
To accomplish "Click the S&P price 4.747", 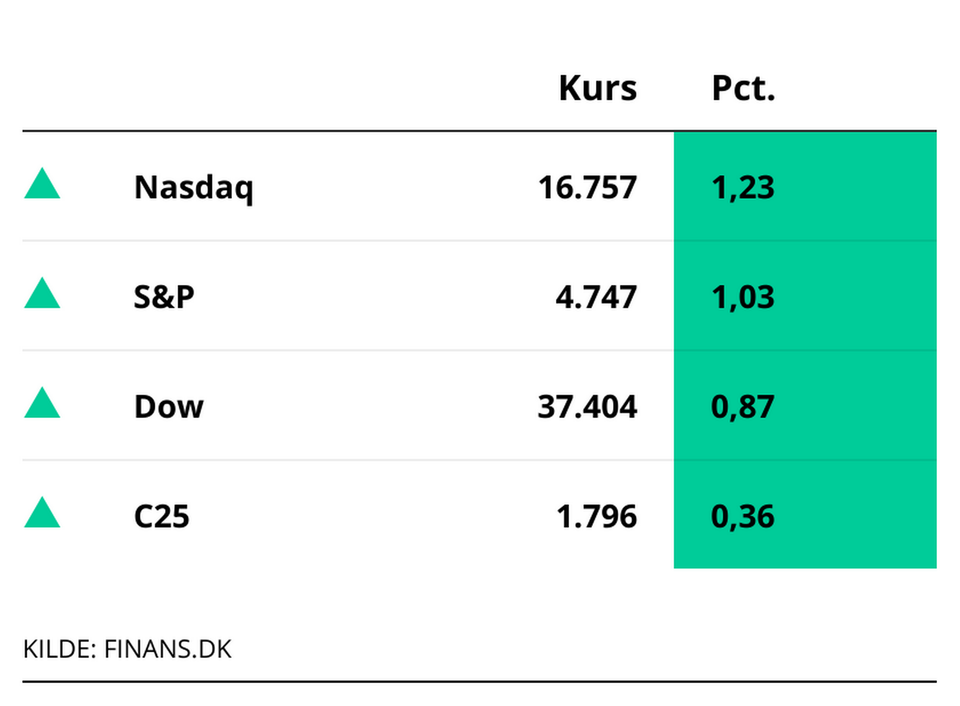I will coord(596,297).
